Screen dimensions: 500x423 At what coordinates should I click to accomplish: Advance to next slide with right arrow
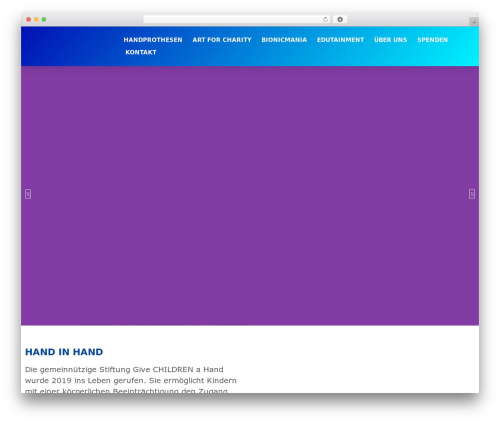tap(472, 194)
